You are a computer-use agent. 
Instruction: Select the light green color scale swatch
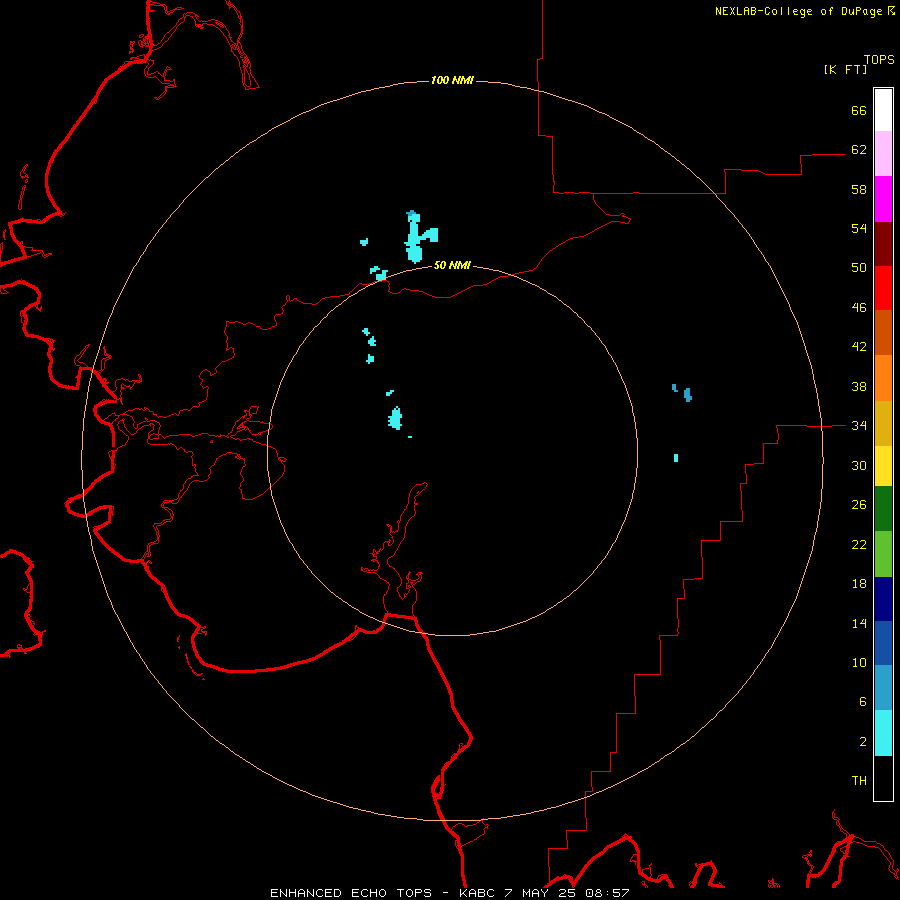(883, 554)
